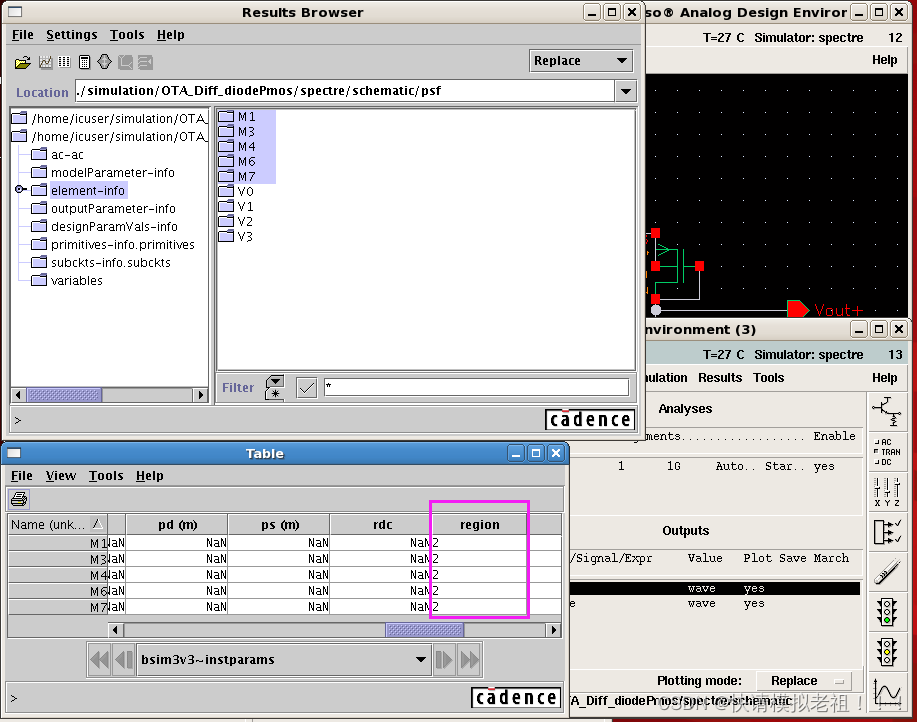Click the plot signal graph icon in Results Browser
917x722 pixels.
[45, 62]
